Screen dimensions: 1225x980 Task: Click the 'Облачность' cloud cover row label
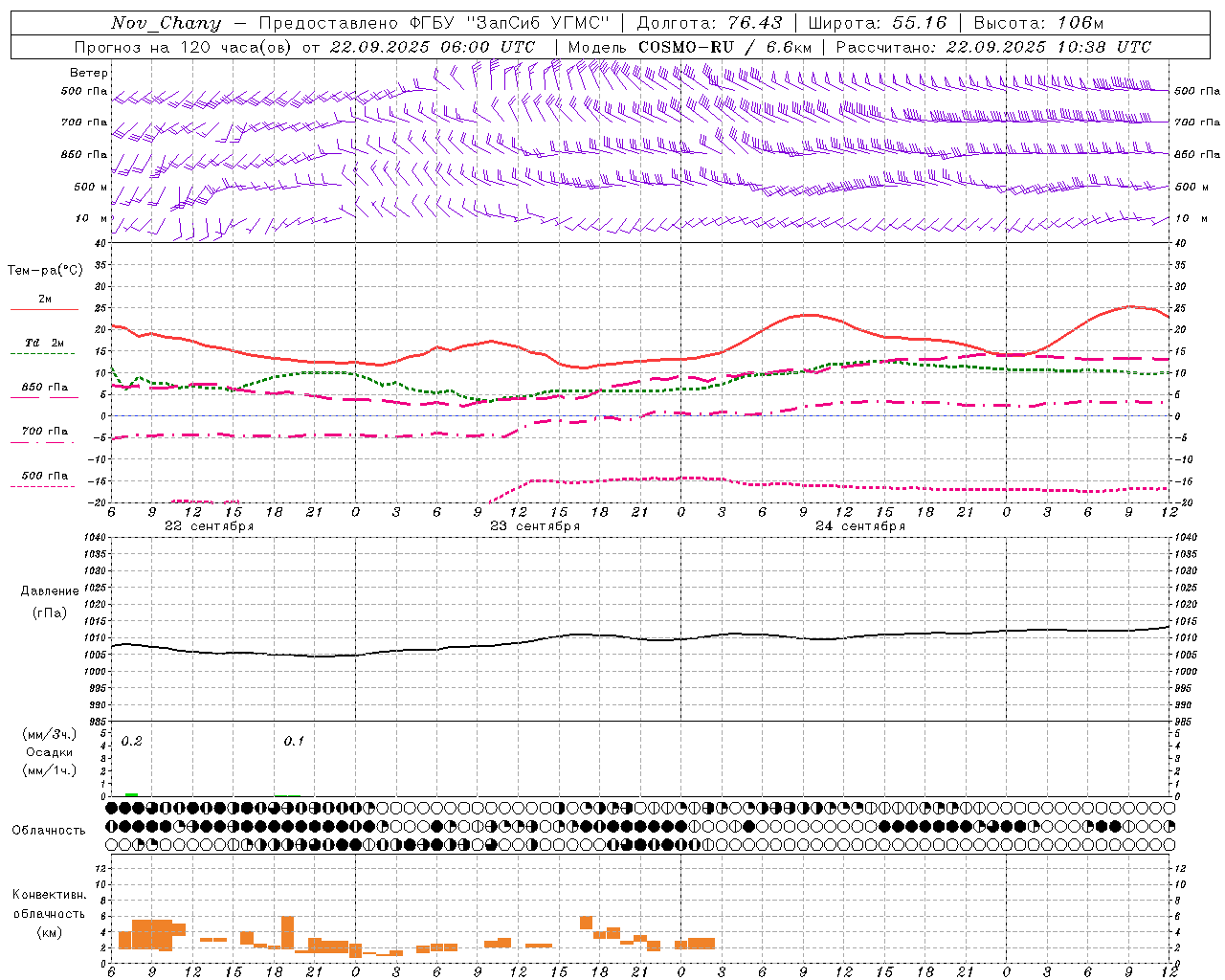point(49,831)
